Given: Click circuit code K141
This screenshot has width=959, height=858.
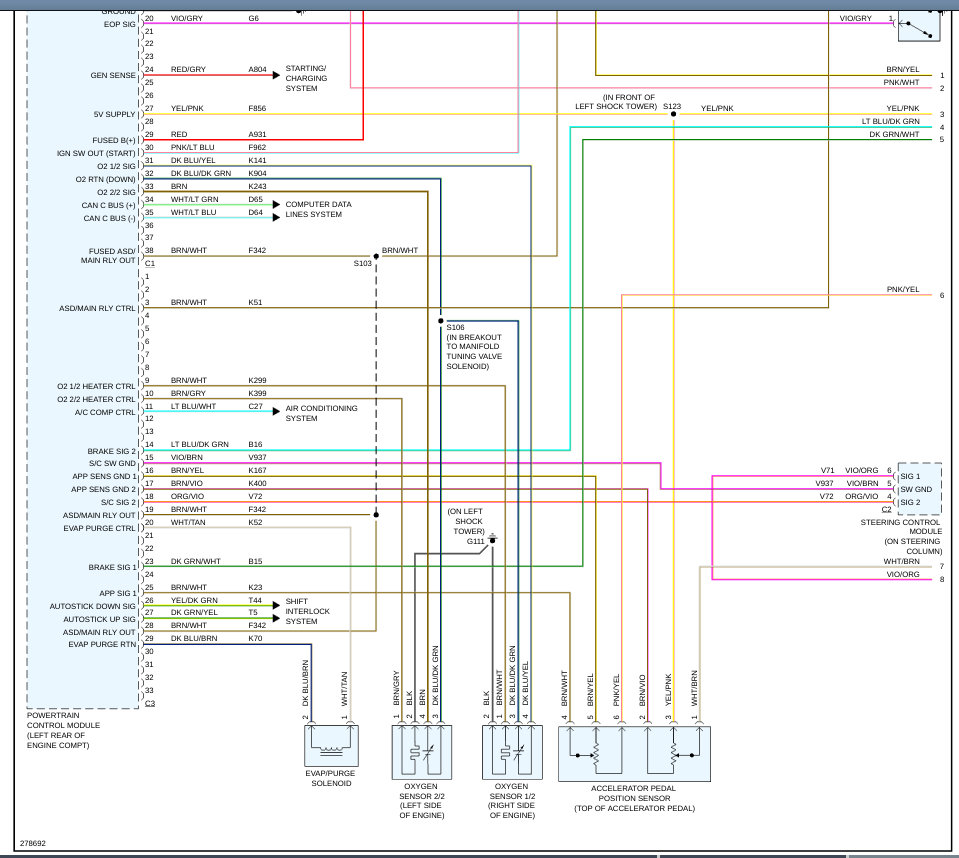Looking at the screenshot, I should click(257, 160).
